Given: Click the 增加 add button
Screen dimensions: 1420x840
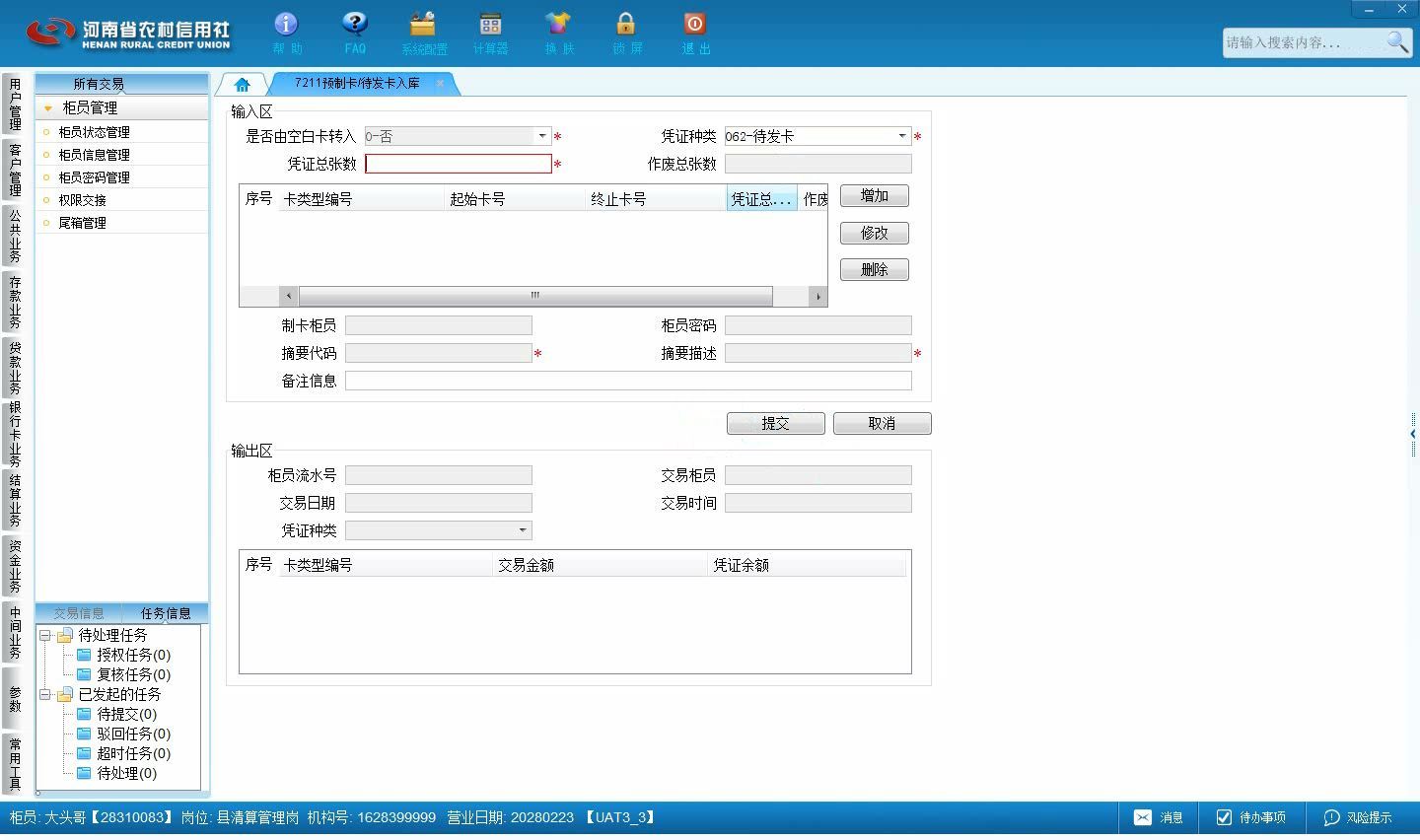Looking at the screenshot, I should coord(875,195).
